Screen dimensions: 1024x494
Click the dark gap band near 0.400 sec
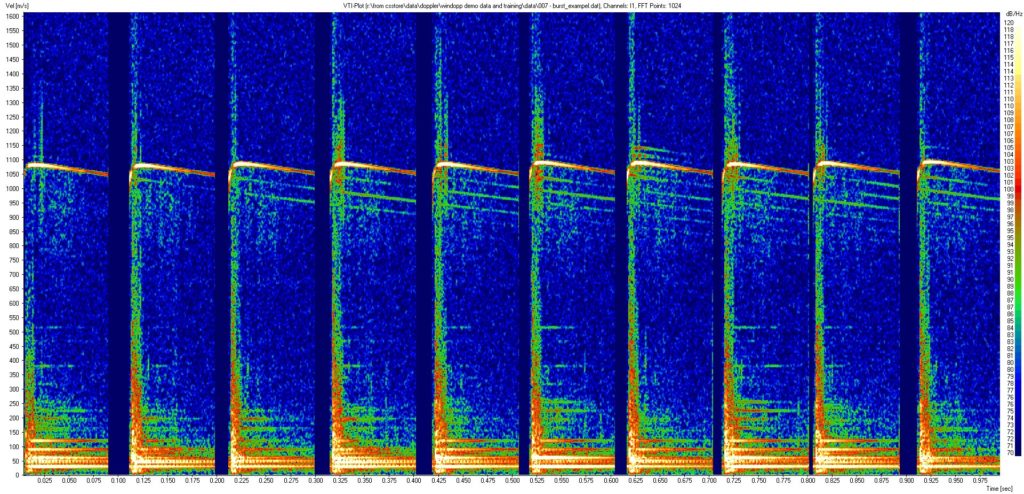click(423, 250)
